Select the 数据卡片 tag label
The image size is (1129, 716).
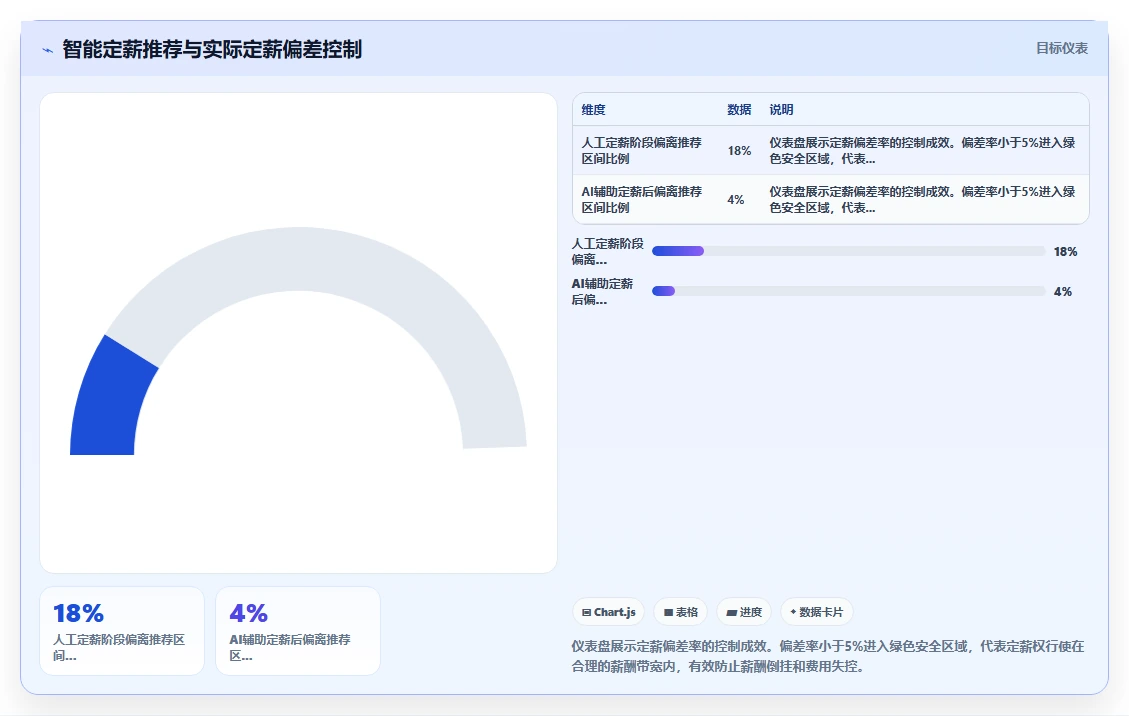(821, 612)
